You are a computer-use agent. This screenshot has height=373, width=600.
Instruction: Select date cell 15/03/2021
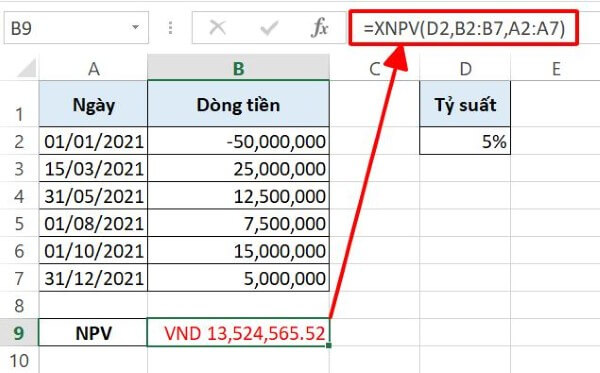93,169
